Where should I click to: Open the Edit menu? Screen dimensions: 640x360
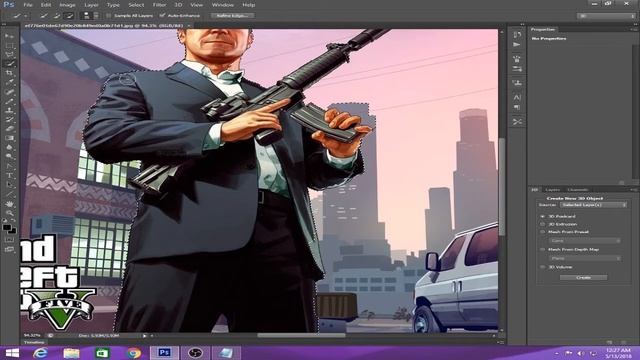coord(46,5)
